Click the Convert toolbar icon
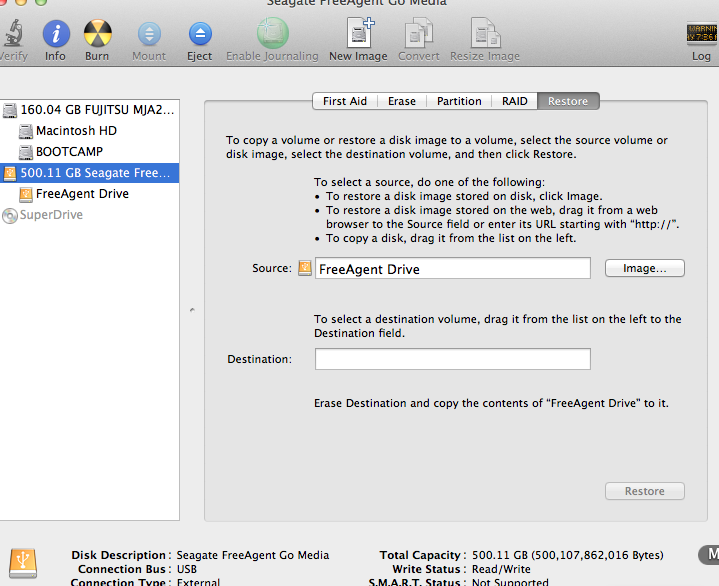 point(419,33)
